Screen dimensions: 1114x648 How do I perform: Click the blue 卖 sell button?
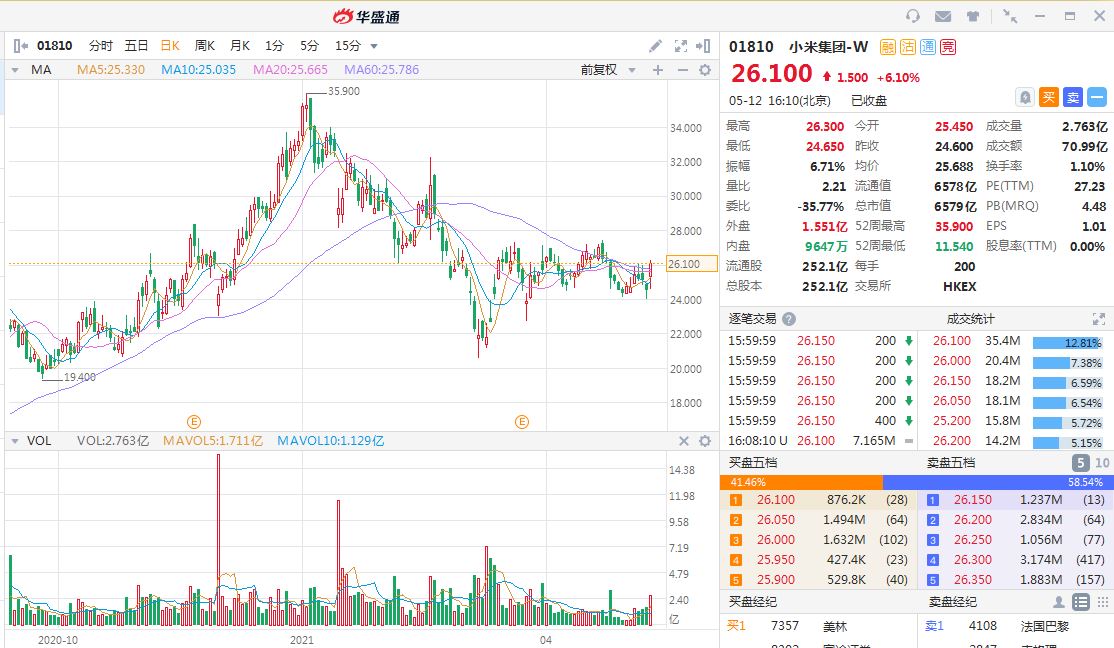coord(1072,97)
